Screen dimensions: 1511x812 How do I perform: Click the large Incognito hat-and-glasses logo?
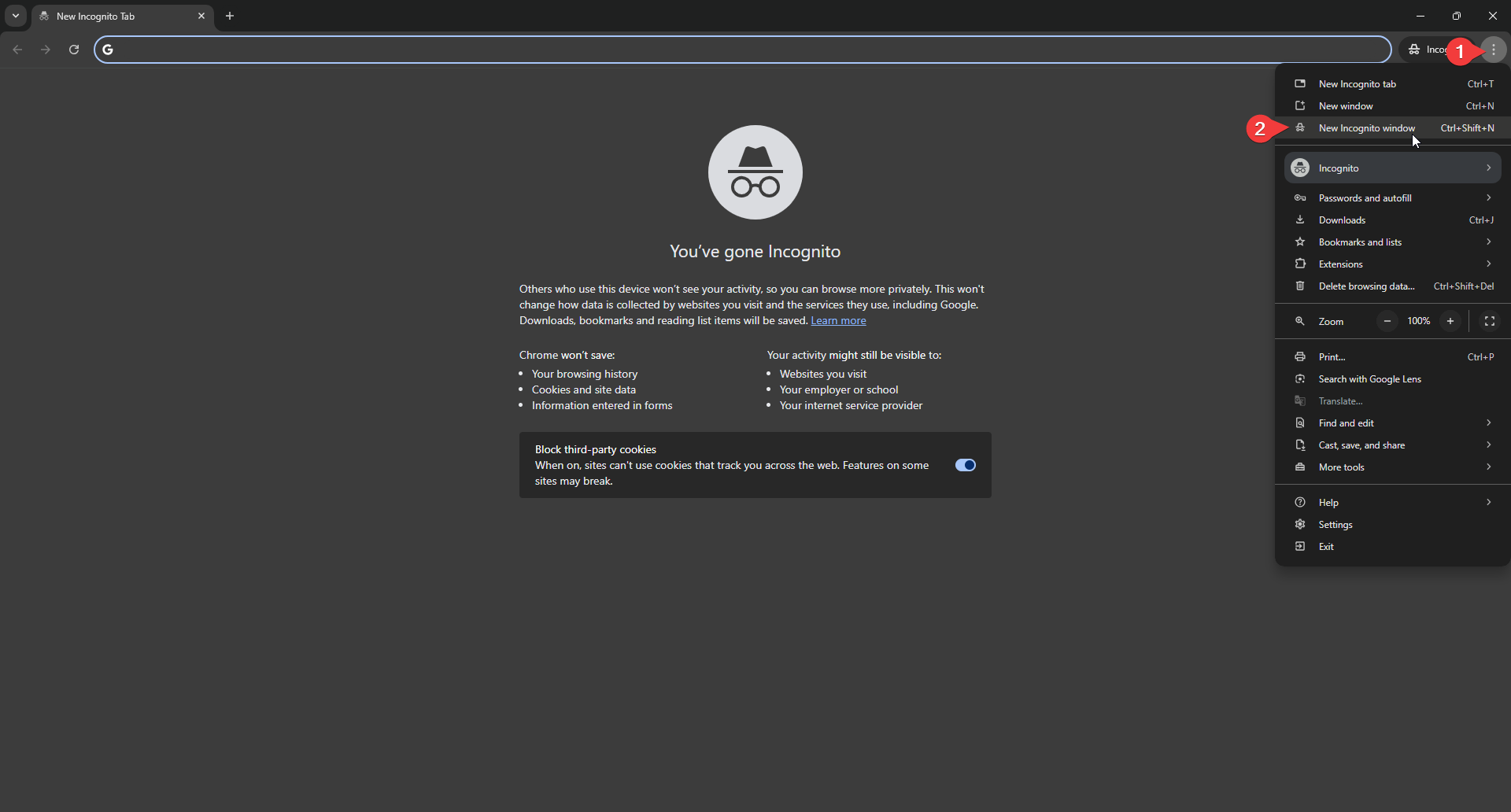click(x=755, y=172)
